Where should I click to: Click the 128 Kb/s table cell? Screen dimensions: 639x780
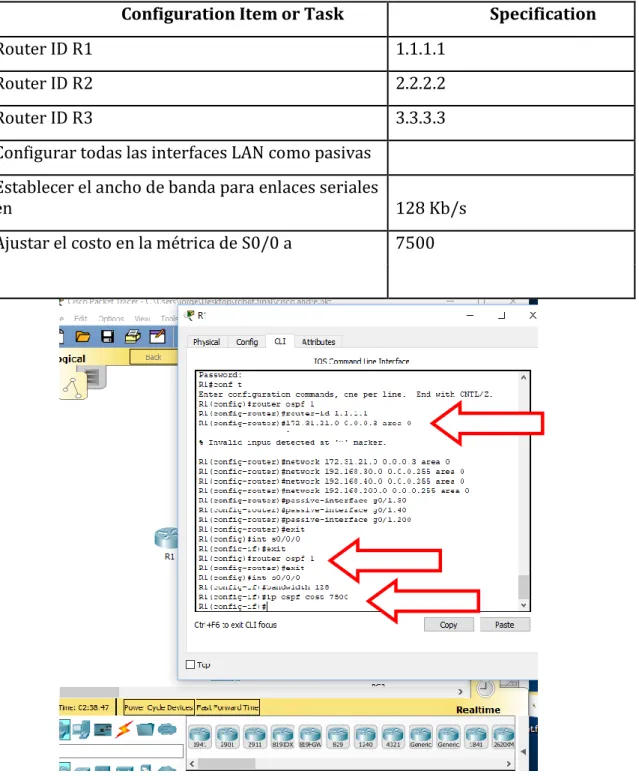pyautogui.click(x=512, y=202)
